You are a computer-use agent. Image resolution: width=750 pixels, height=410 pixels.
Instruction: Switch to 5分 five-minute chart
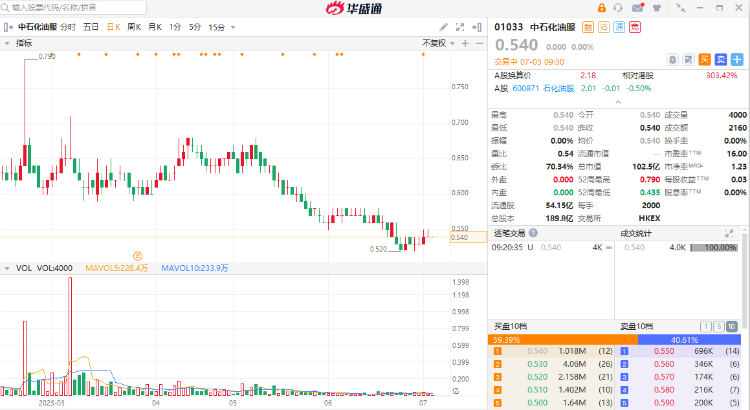pos(195,27)
